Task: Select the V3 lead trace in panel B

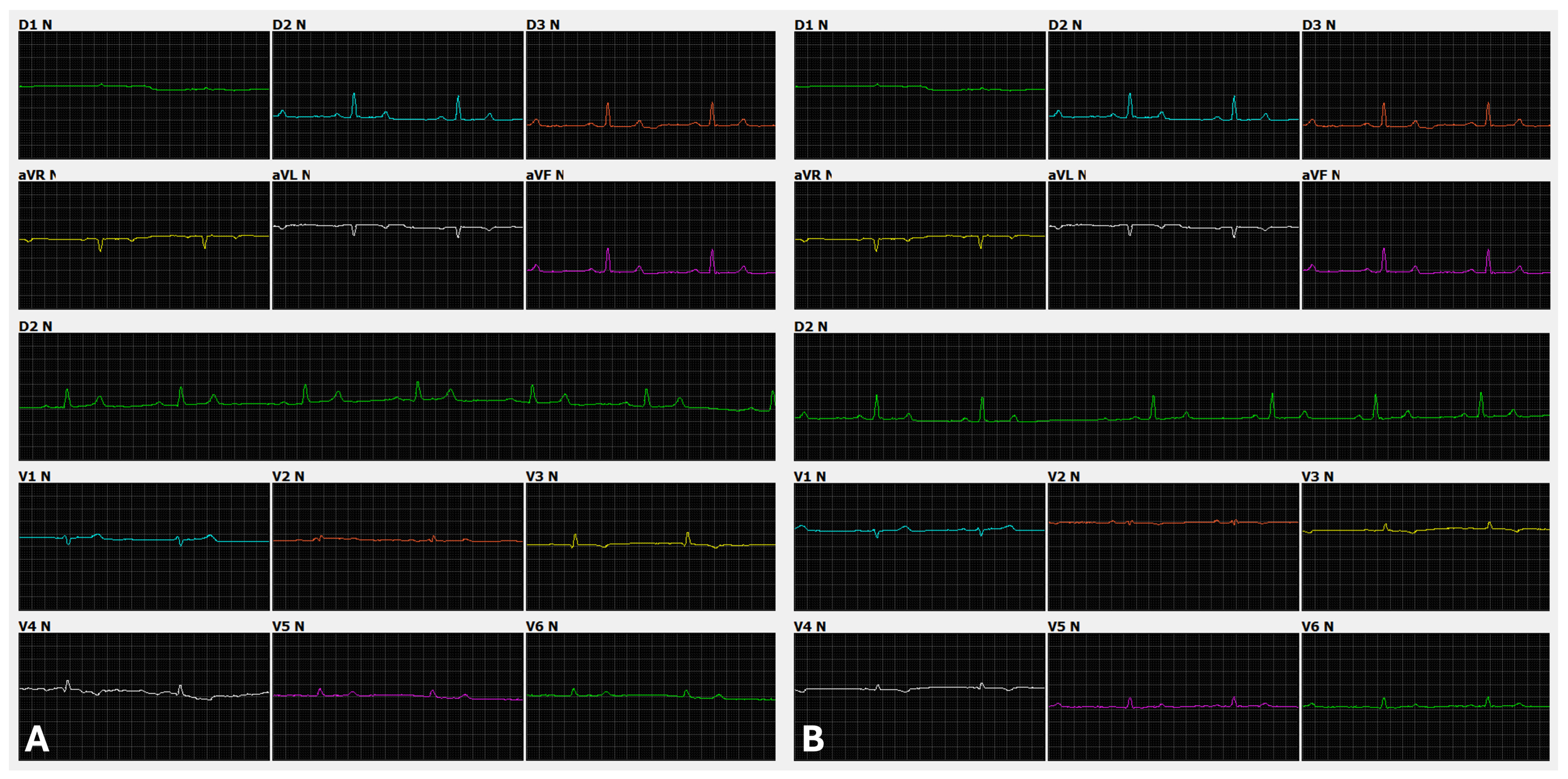Action: point(1426,547)
